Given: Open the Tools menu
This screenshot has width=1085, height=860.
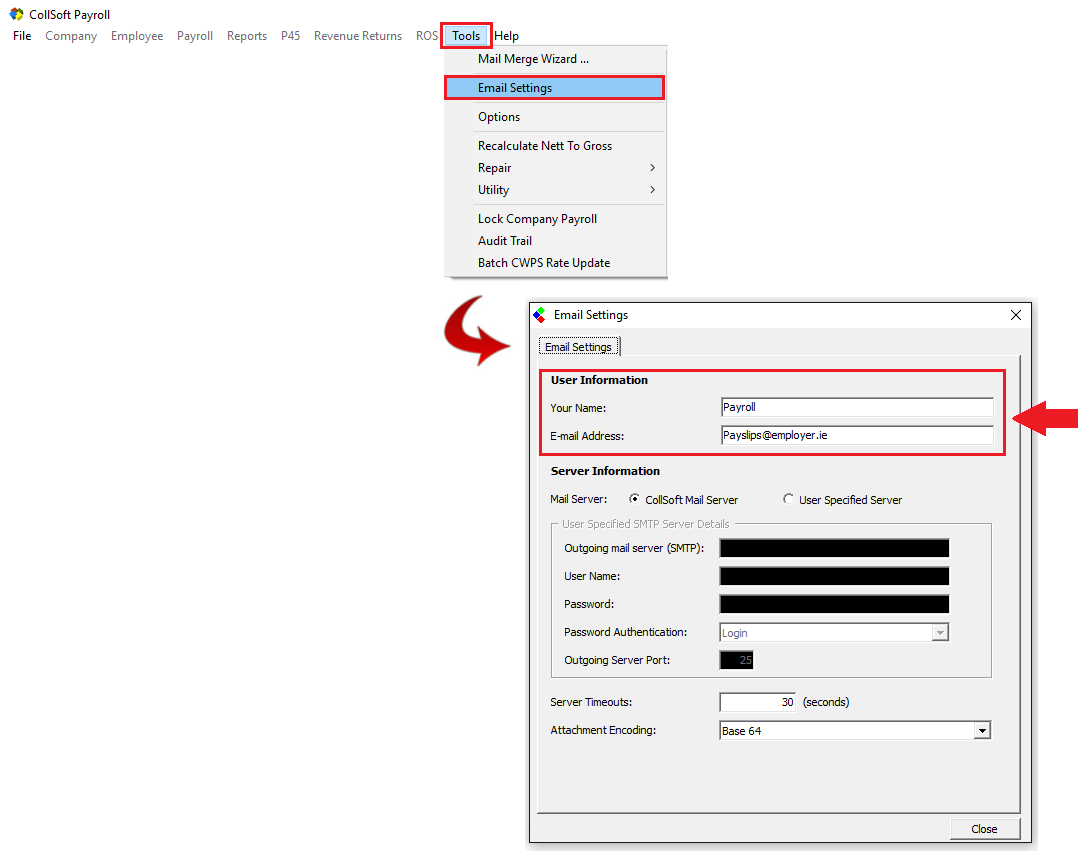Looking at the screenshot, I should tap(466, 36).
